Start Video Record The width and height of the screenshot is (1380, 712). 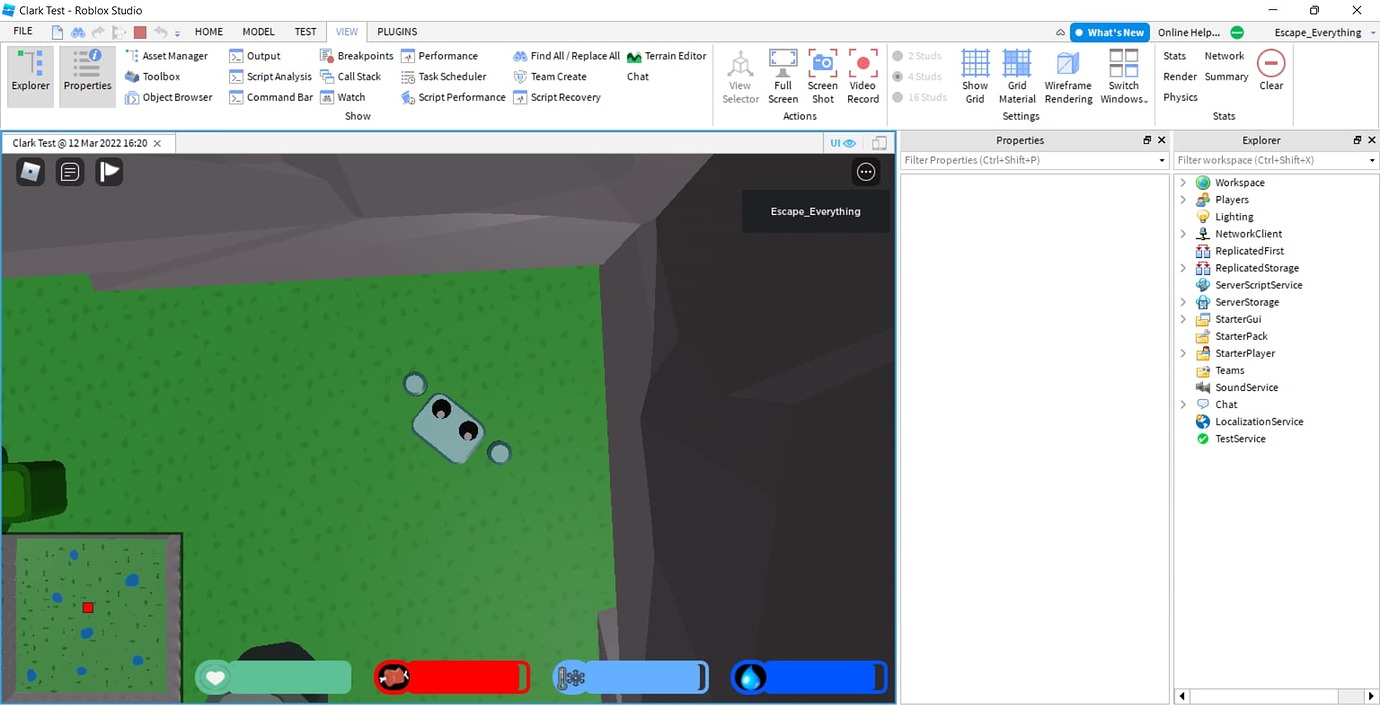click(x=863, y=76)
